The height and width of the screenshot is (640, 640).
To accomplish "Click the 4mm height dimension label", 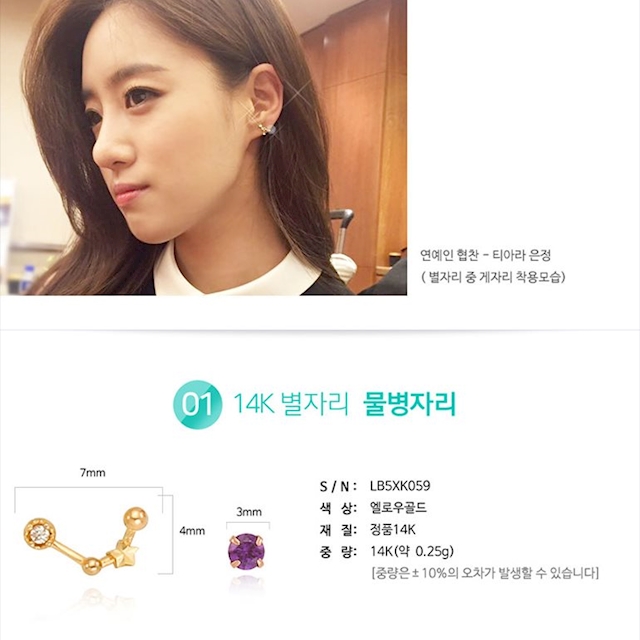I will click(x=192, y=531).
